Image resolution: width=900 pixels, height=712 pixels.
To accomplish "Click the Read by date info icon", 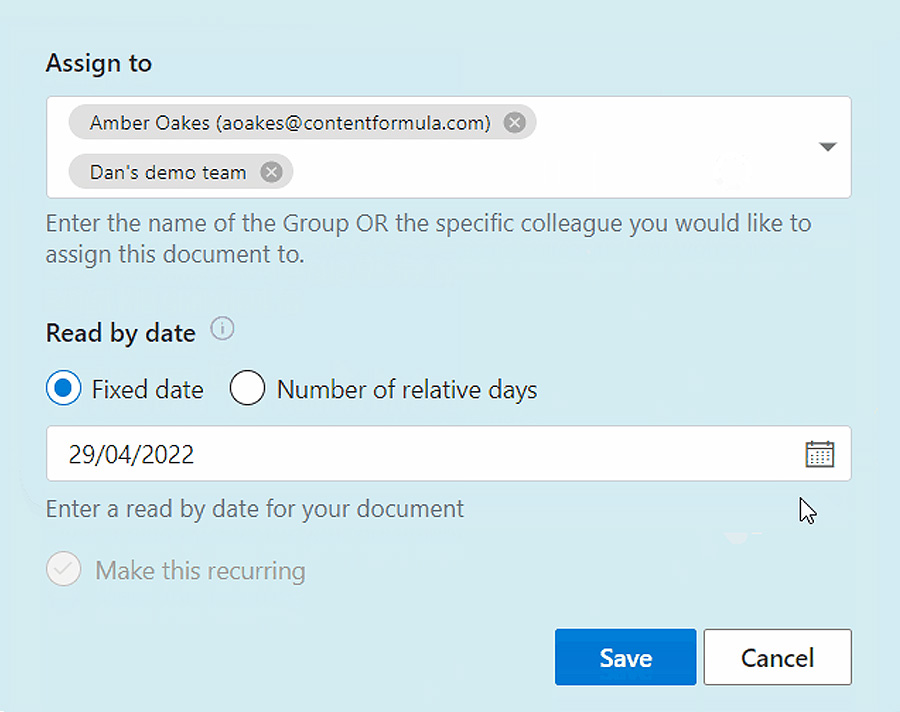I will pyautogui.click(x=222, y=329).
